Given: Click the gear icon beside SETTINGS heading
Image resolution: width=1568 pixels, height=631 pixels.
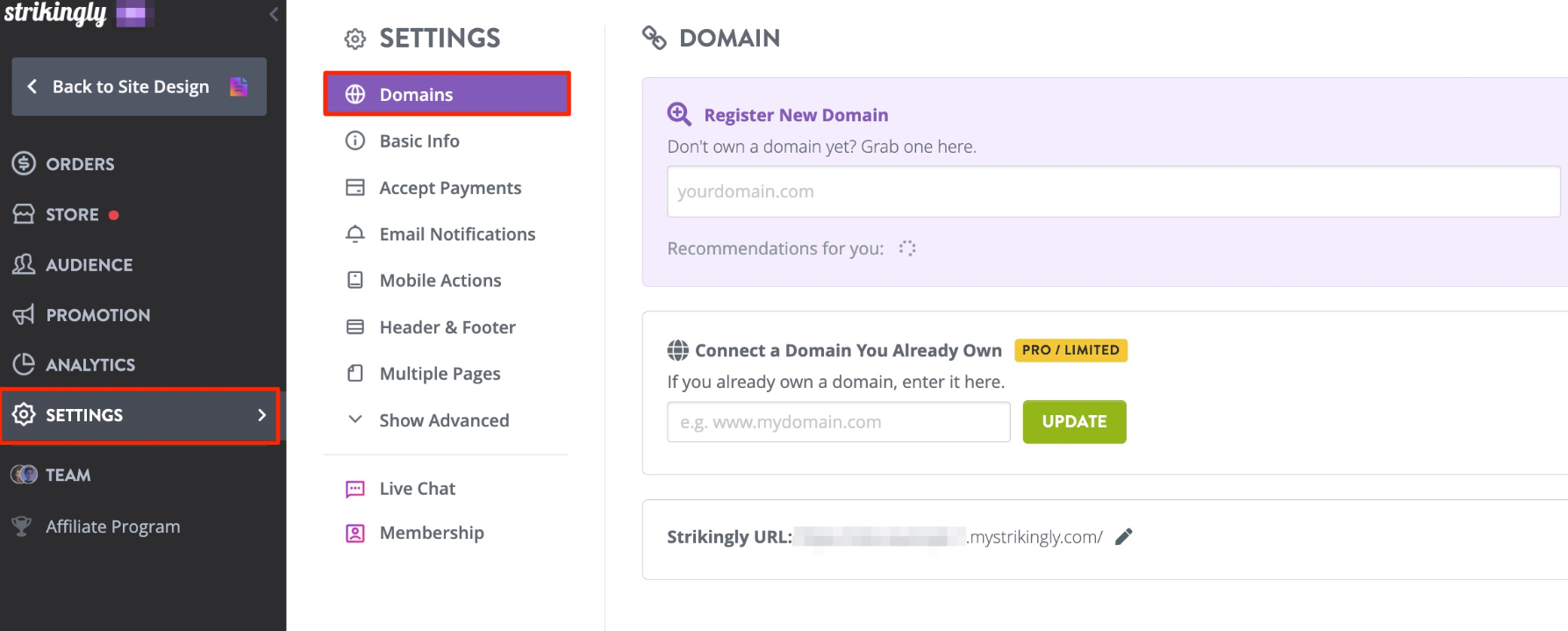Looking at the screenshot, I should point(354,39).
